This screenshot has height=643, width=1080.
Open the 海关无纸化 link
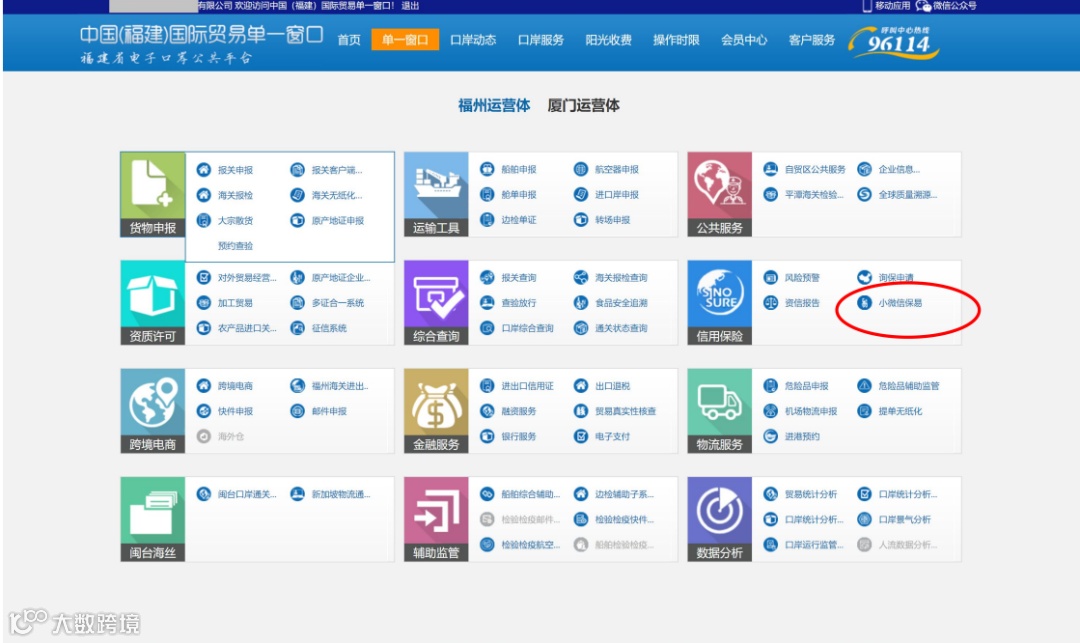(x=336, y=196)
